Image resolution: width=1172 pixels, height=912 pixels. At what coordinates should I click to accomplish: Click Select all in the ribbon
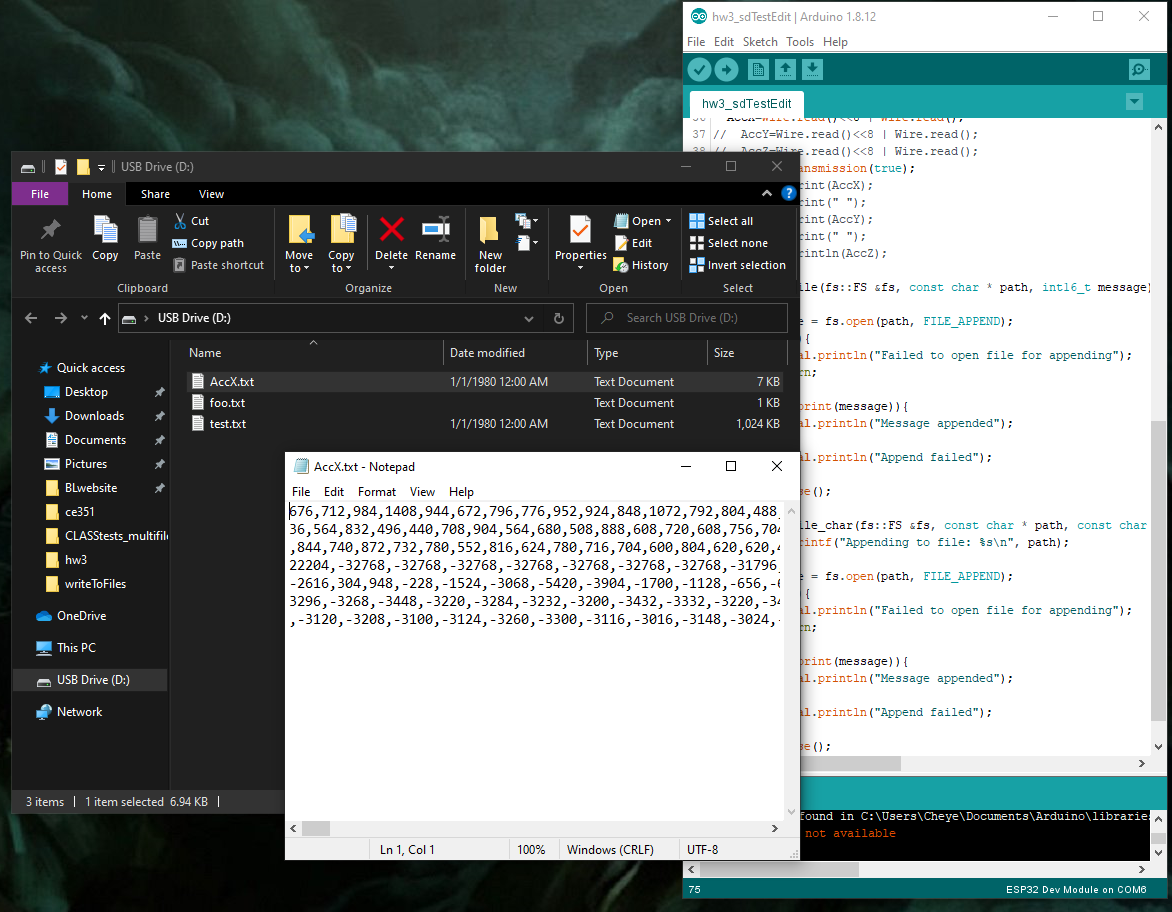tap(729, 221)
